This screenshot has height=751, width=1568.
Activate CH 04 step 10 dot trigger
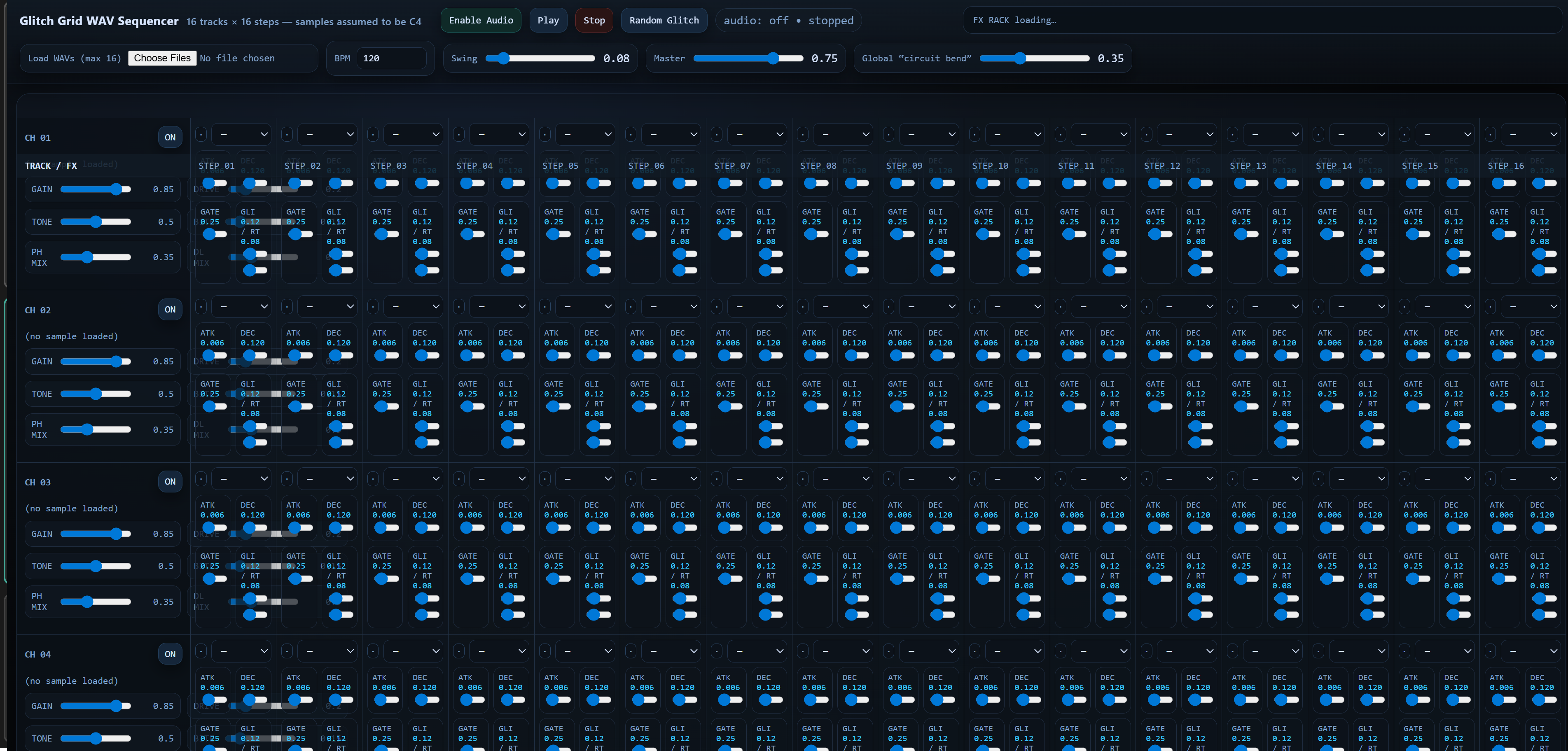click(974, 651)
